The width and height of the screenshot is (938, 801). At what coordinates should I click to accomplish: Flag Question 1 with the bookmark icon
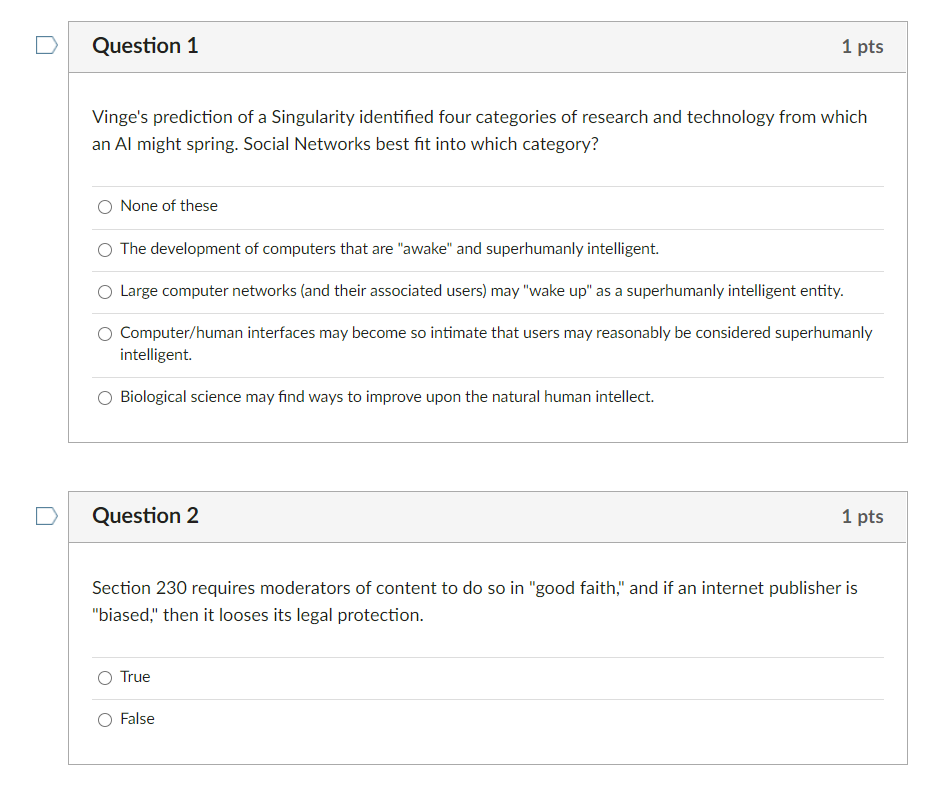pos(45,44)
